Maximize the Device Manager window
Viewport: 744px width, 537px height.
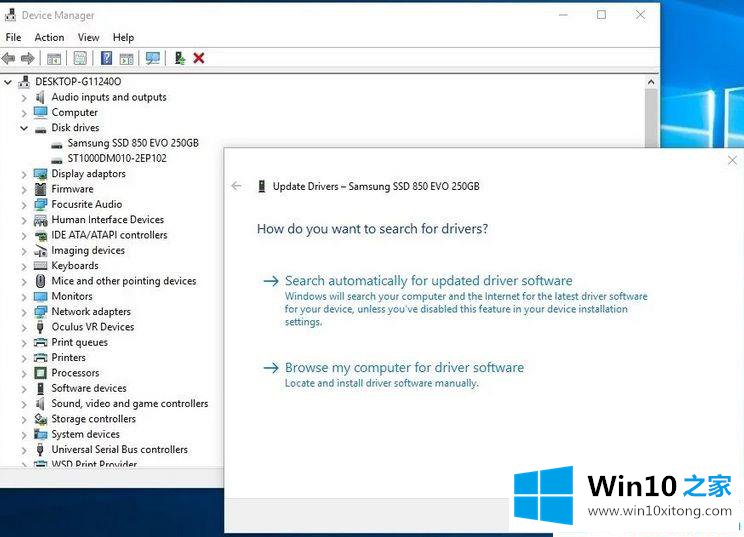(601, 15)
